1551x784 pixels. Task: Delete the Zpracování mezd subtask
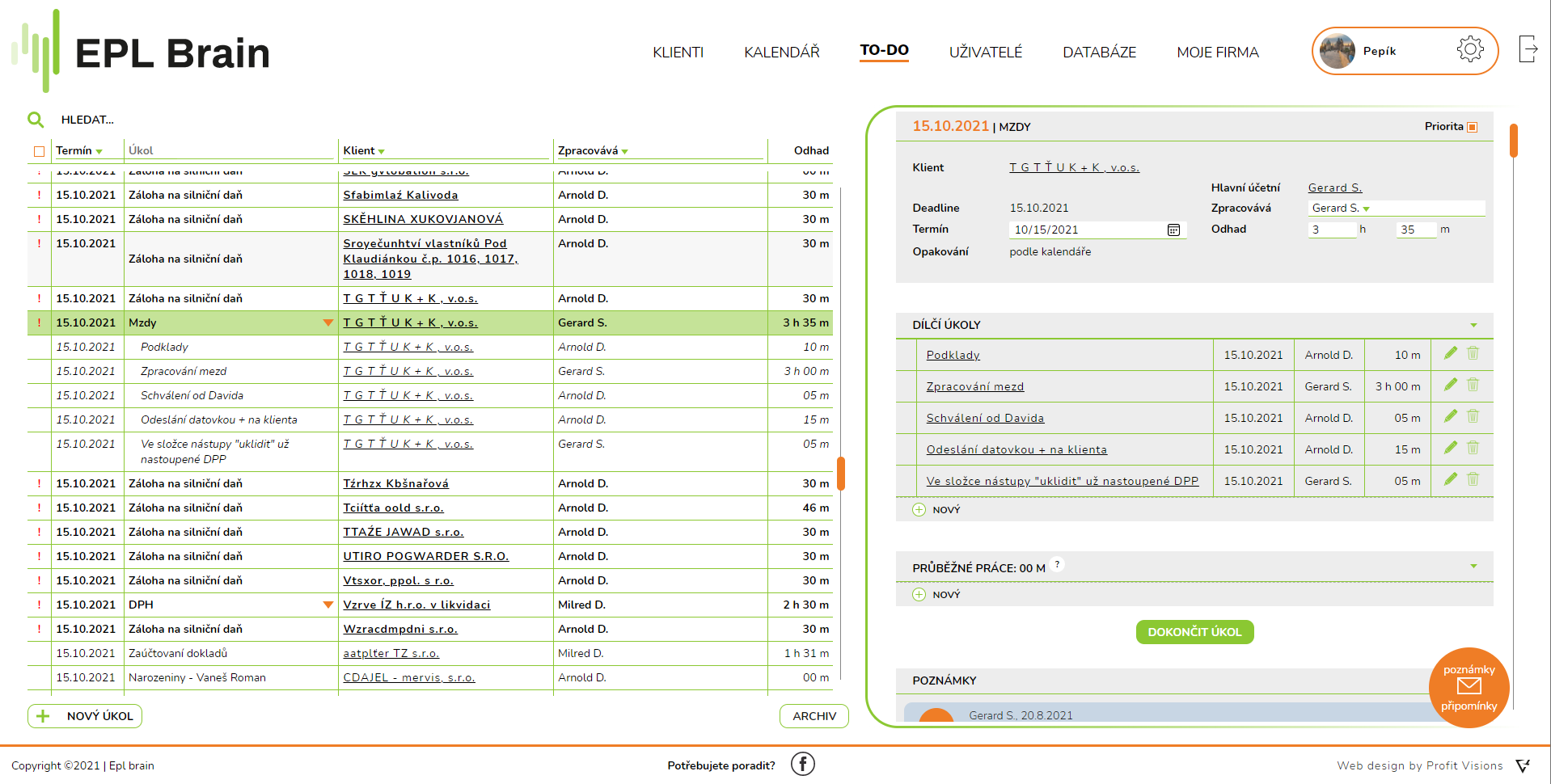[x=1473, y=385]
